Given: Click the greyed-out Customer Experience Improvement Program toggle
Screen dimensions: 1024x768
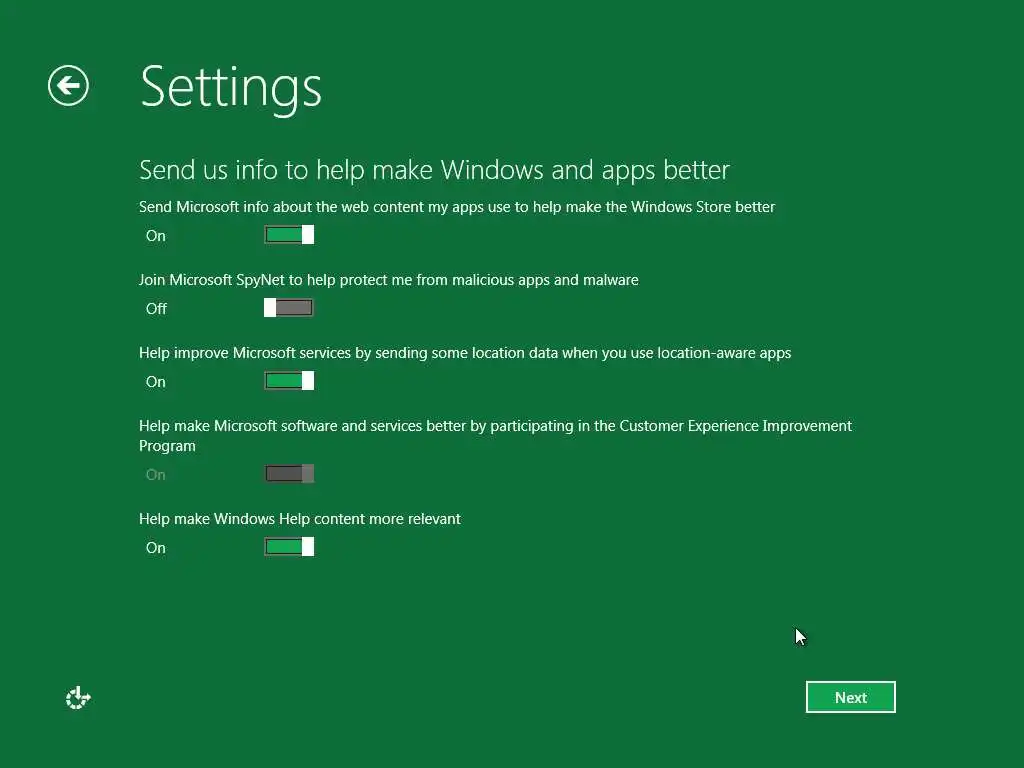Looking at the screenshot, I should tap(289, 473).
